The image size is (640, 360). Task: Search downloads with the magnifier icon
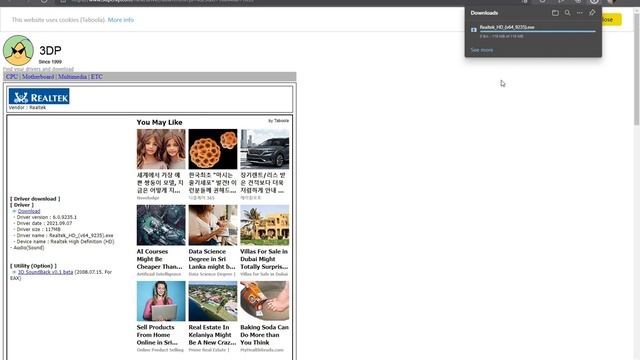(x=567, y=13)
